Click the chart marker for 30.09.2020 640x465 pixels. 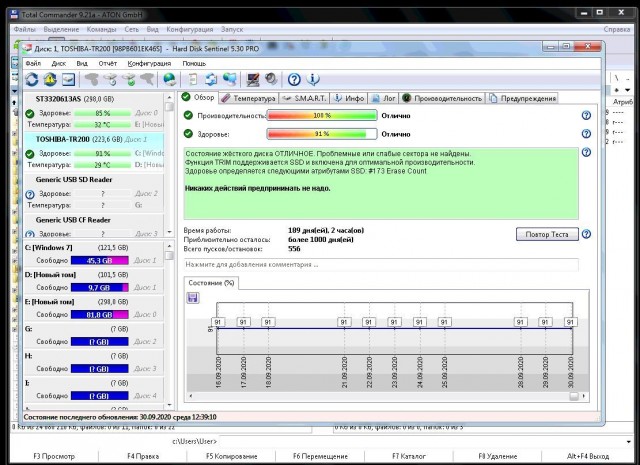tap(570, 322)
